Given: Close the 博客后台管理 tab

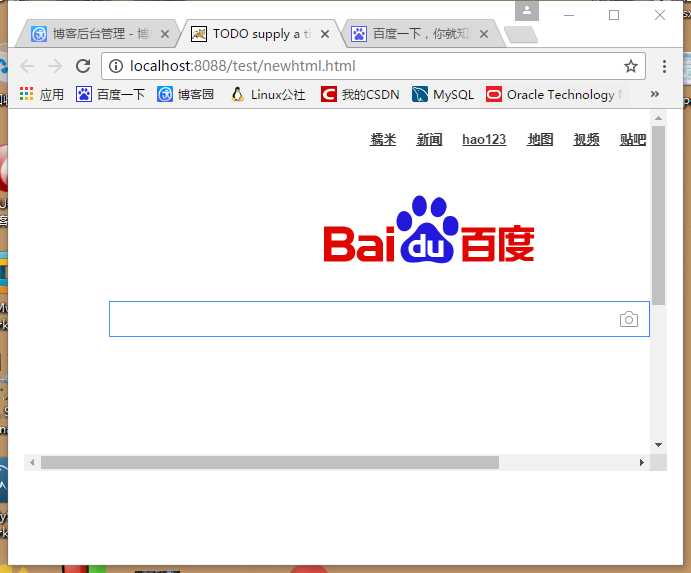Looking at the screenshot, I should click(x=165, y=34).
